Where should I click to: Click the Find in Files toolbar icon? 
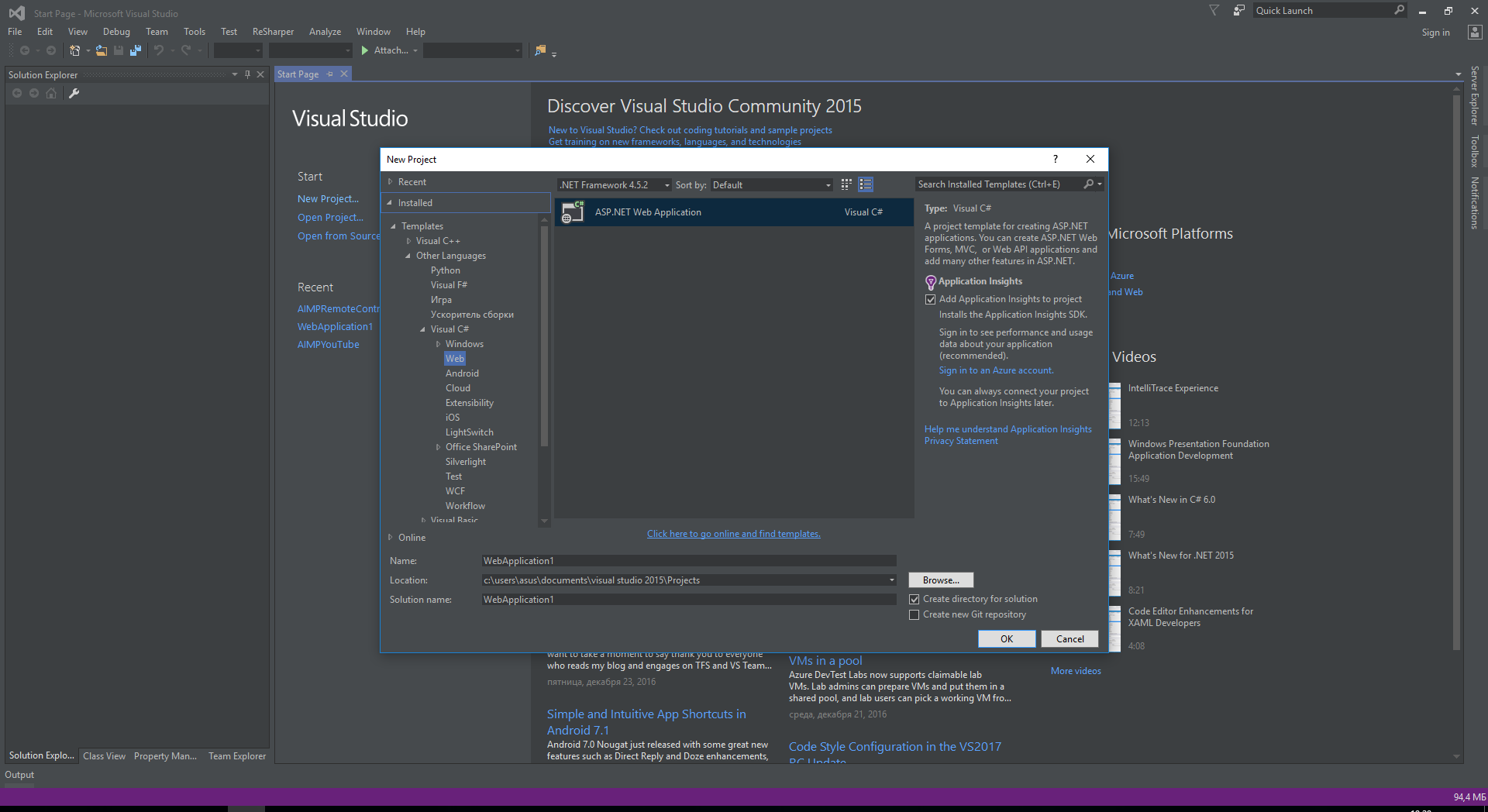pyautogui.click(x=540, y=50)
